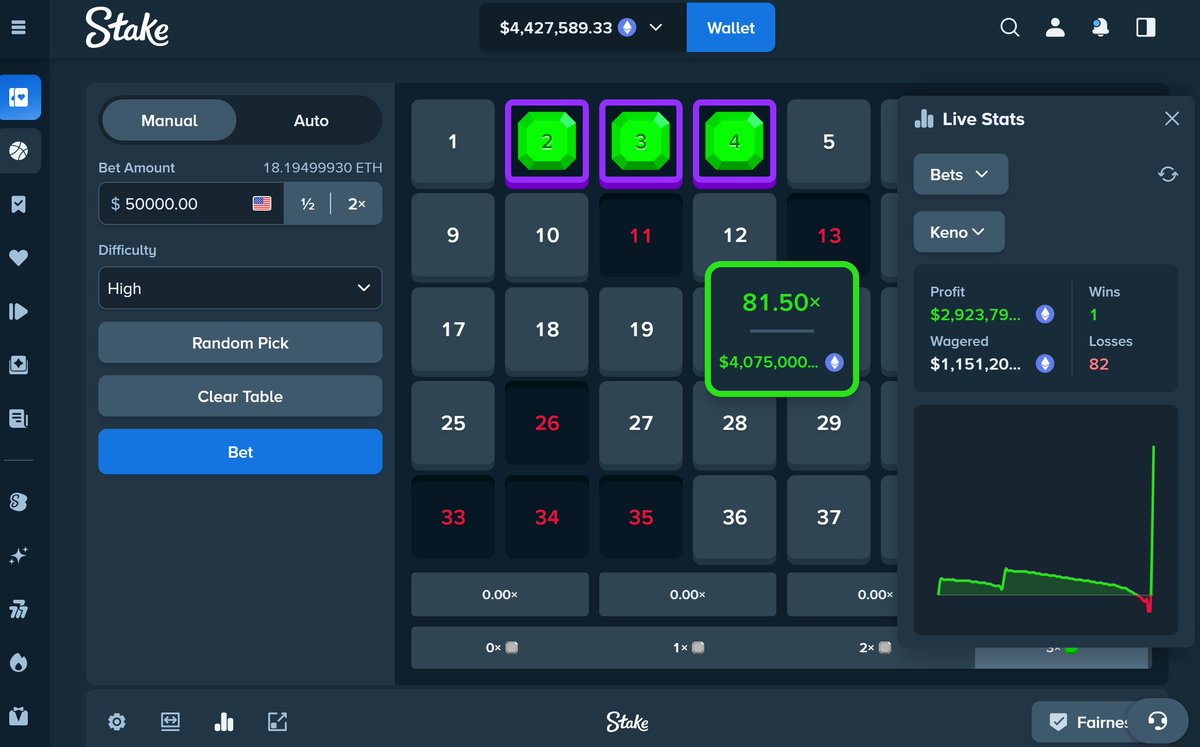Open the hamburger navigation menu
This screenshot has width=1200, height=747.
(18, 27)
